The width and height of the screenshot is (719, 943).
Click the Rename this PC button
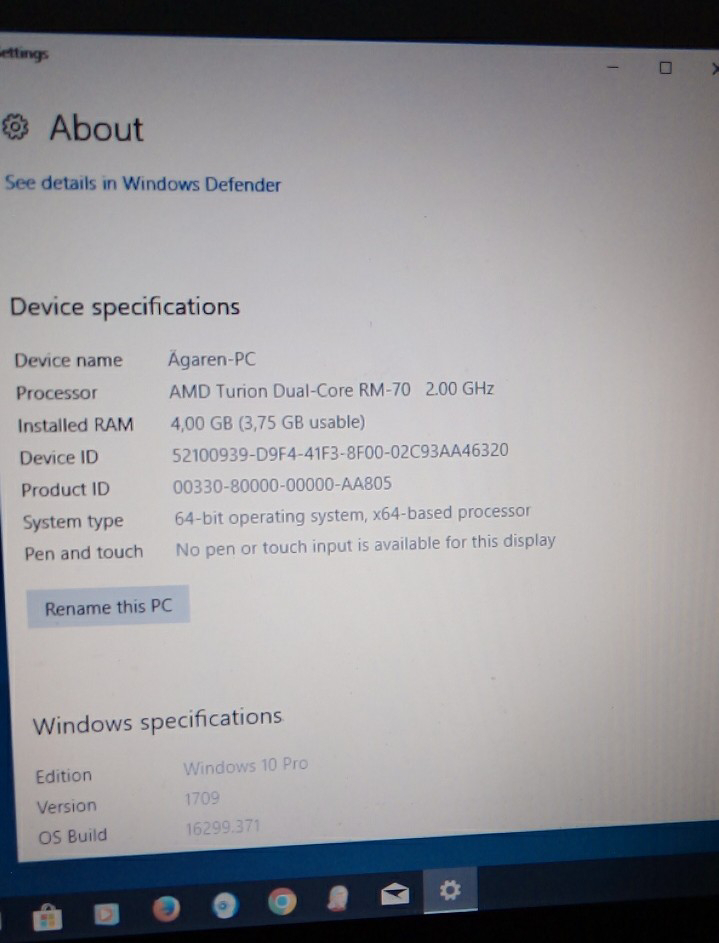coord(108,607)
